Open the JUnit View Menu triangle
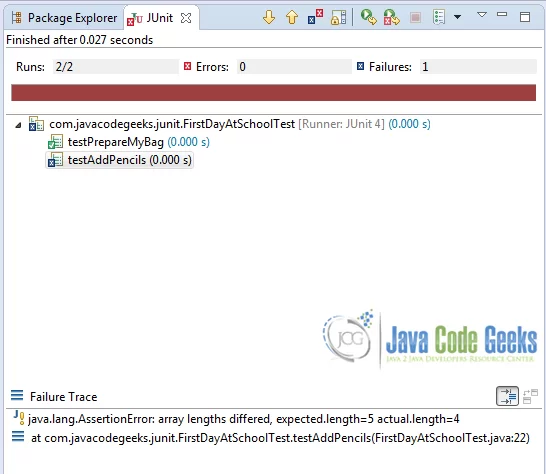 tap(482, 15)
